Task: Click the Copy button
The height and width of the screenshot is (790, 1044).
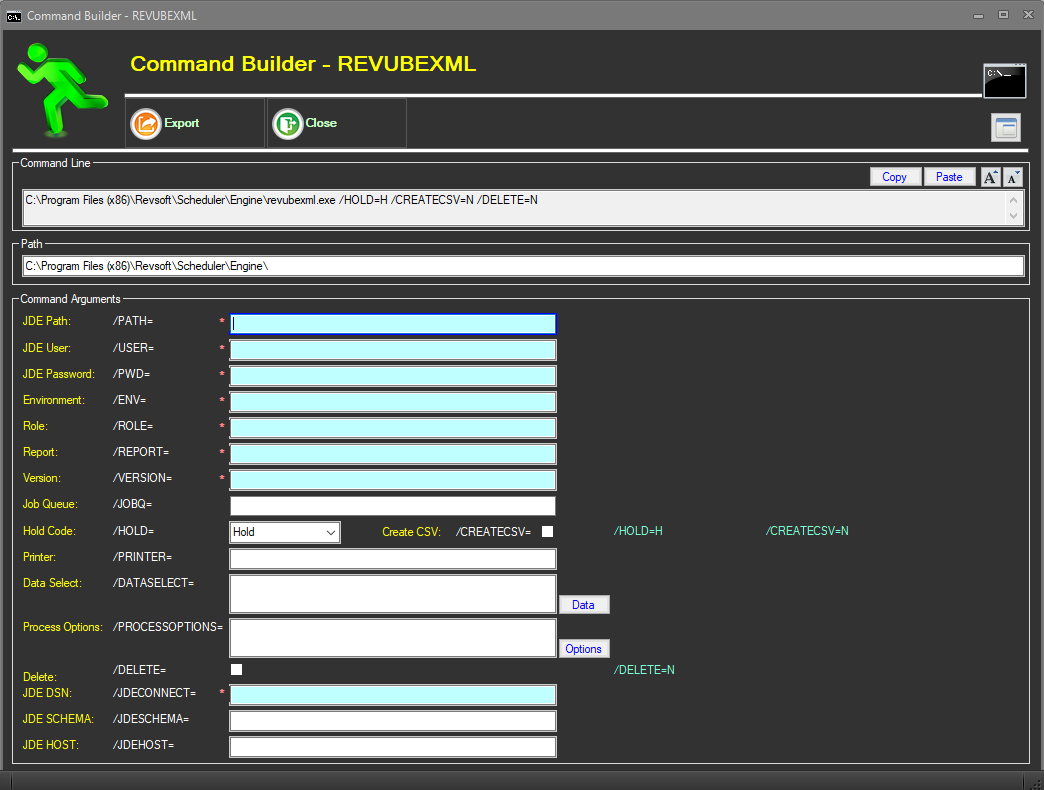Action: (x=894, y=176)
